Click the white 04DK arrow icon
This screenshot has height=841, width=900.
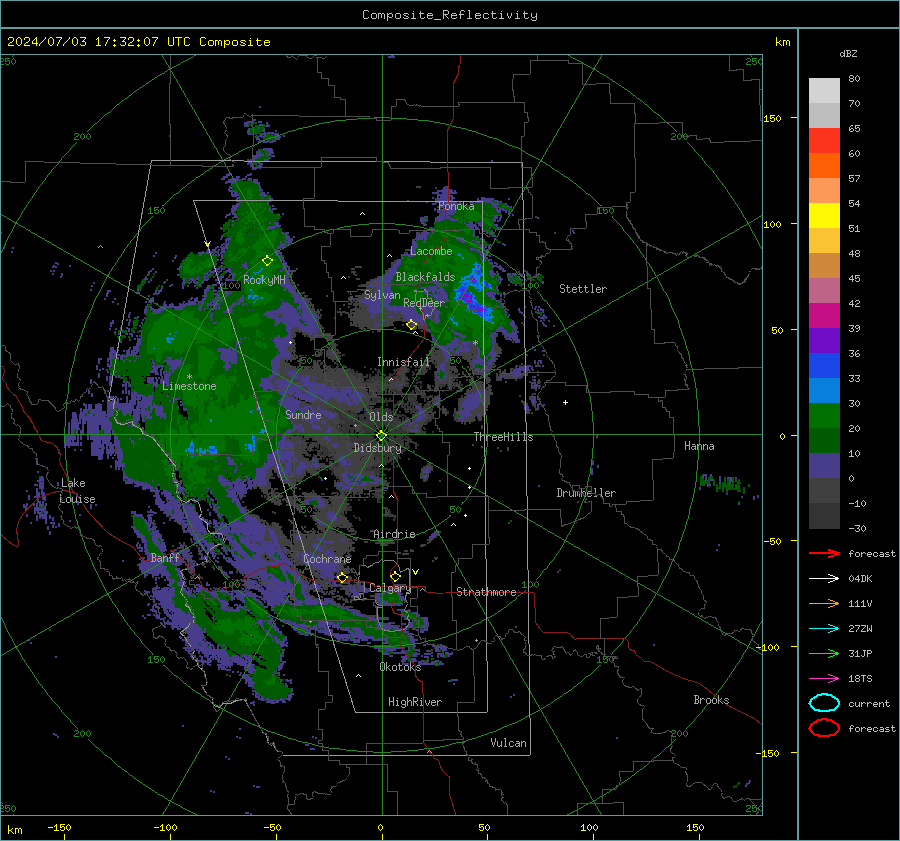pos(824,578)
